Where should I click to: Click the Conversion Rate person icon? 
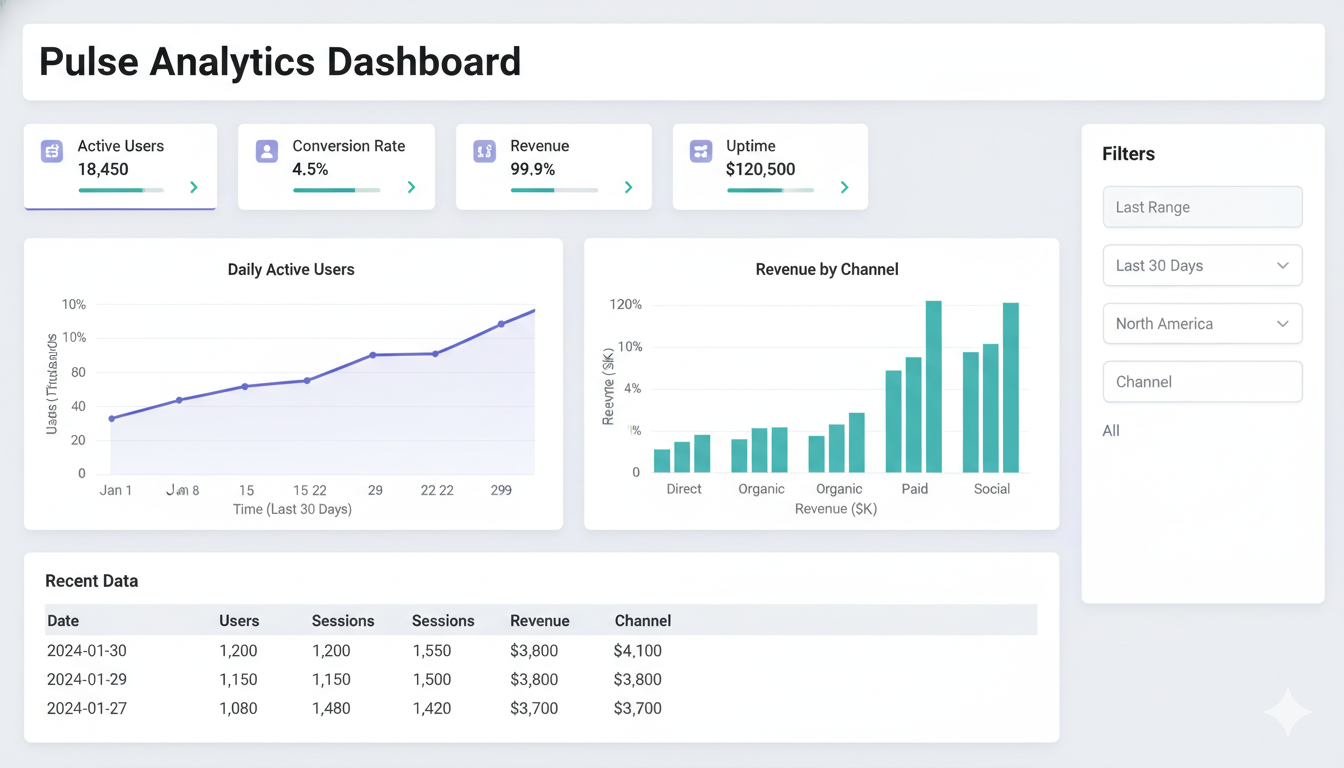pyautogui.click(x=267, y=151)
